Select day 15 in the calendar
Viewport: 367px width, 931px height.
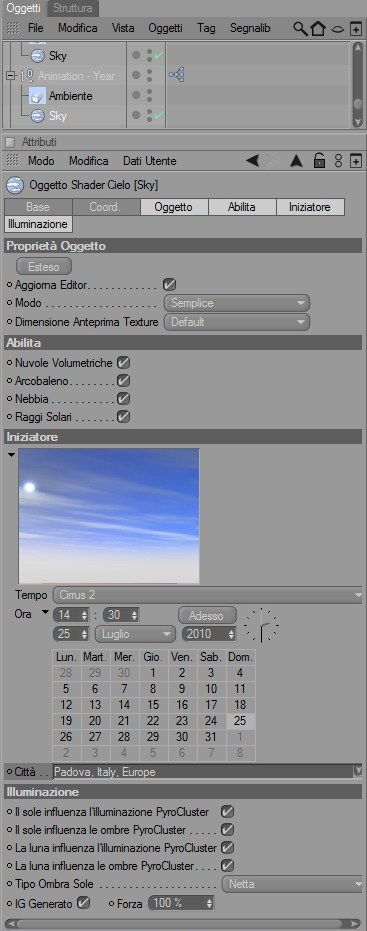153,705
